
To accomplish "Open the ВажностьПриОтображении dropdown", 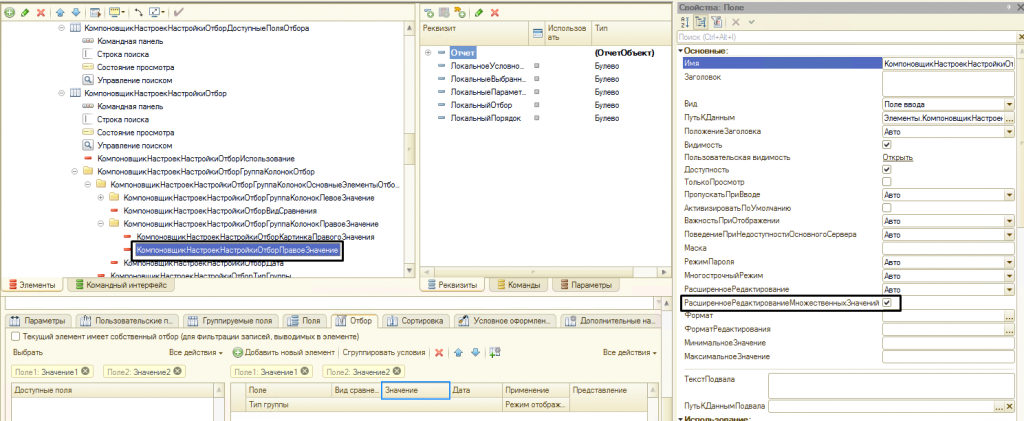I will pyautogui.click(x=1009, y=221).
